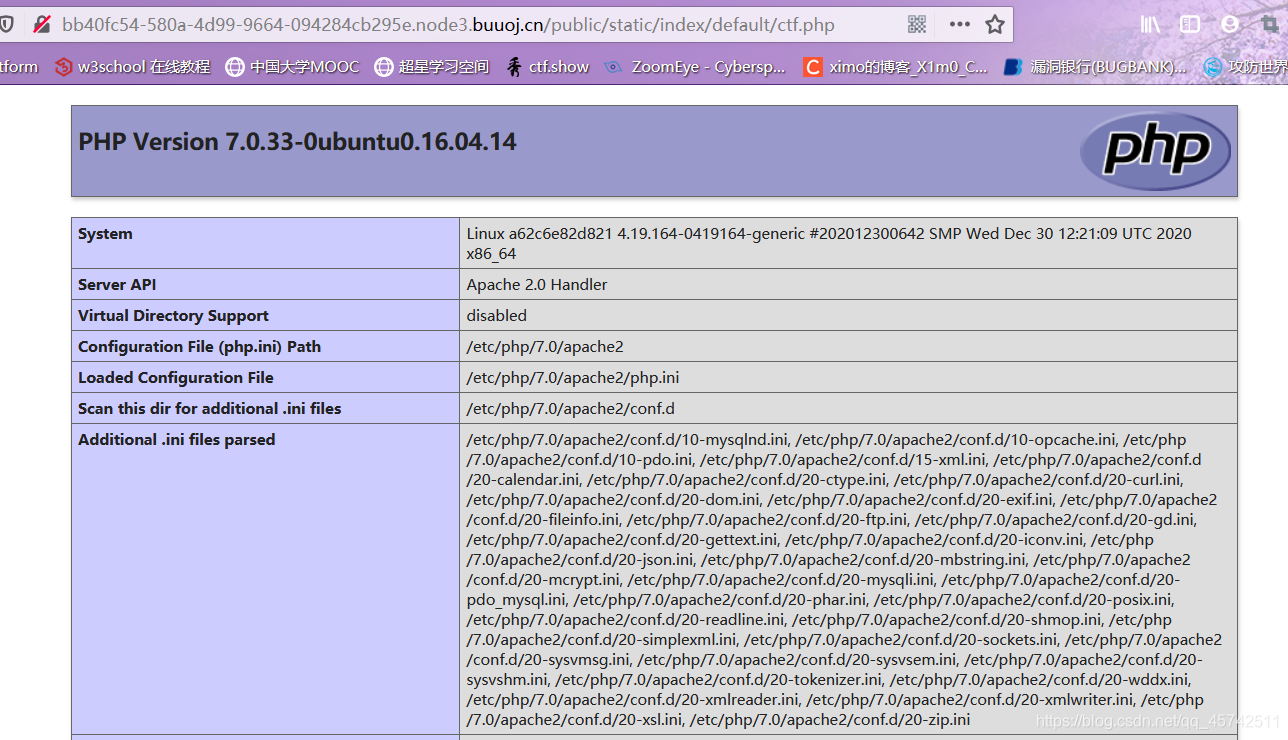
Task: Show sidebars icon in toolbar
Action: pyautogui.click(x=1190, y=24)
